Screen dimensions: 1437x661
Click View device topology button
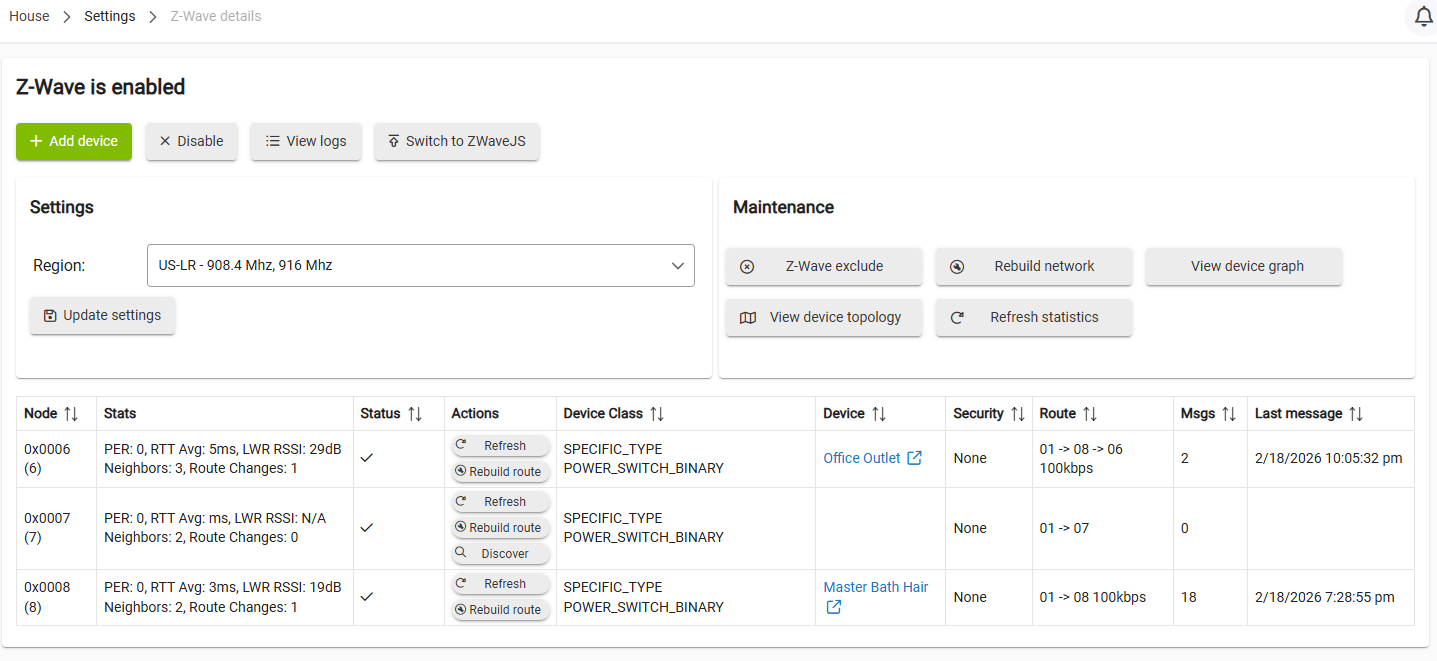(x=823, y=317)
